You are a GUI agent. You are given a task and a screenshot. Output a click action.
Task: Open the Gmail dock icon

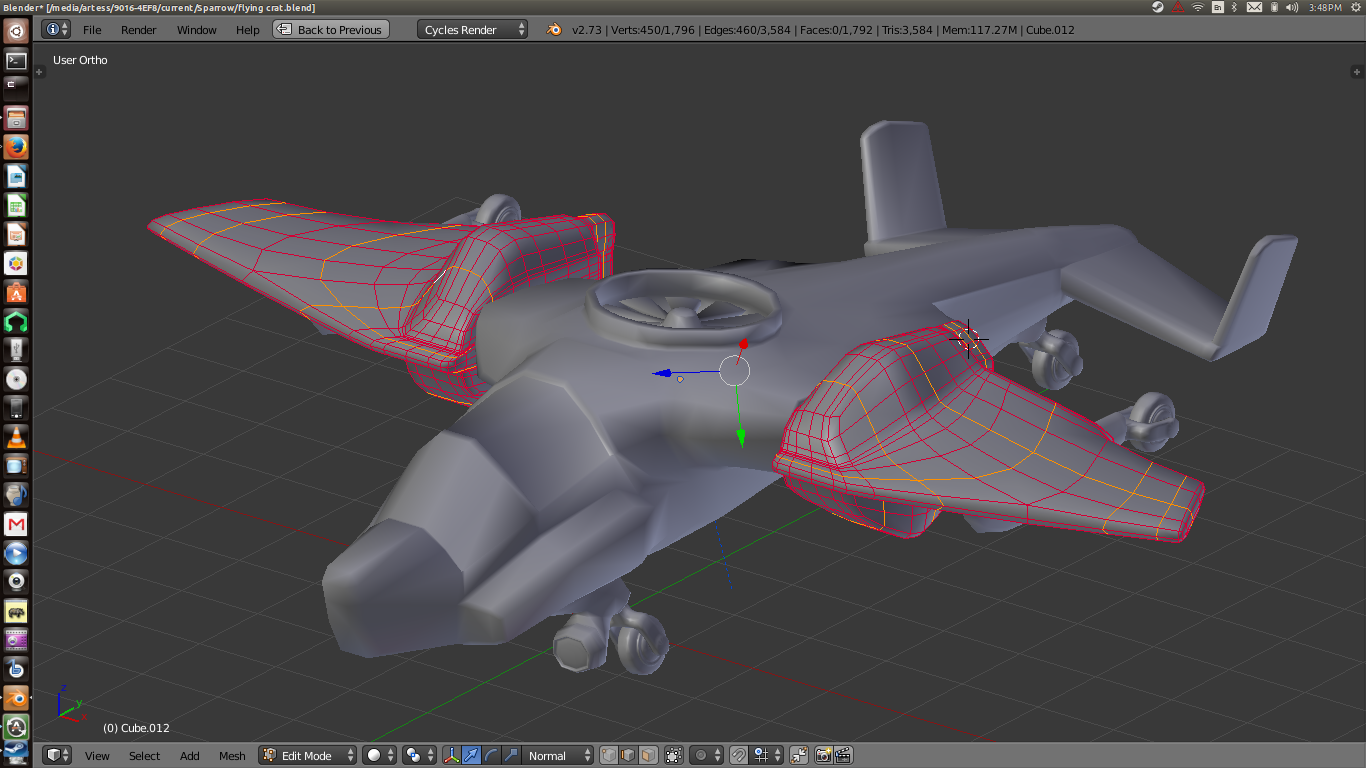[x=16, y=524]
